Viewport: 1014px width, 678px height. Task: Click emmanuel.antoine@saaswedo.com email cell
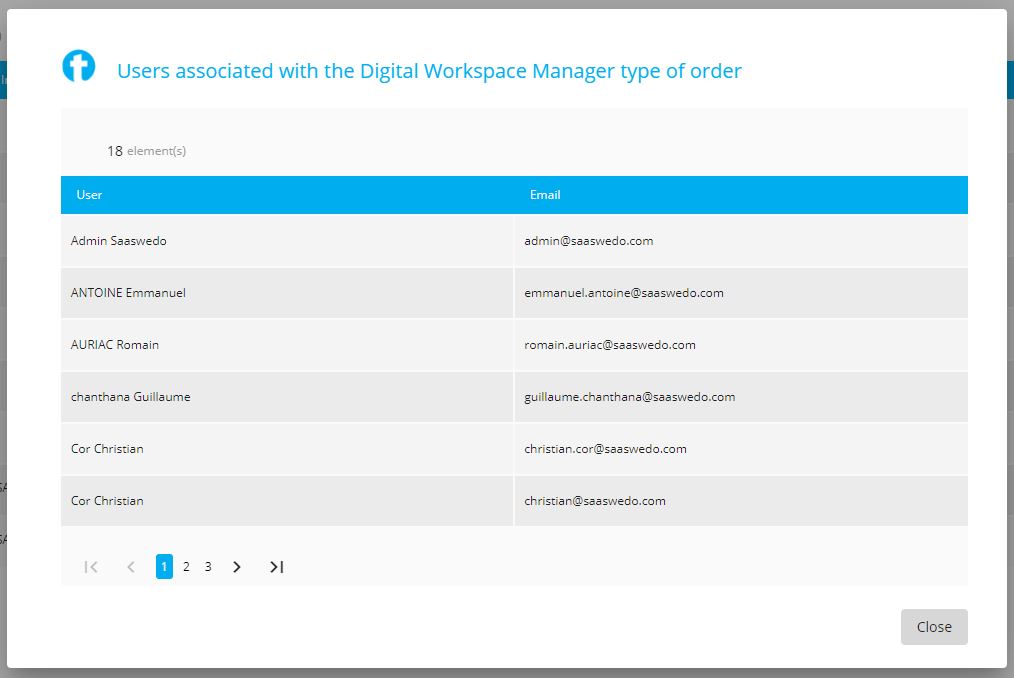(741, 292)
